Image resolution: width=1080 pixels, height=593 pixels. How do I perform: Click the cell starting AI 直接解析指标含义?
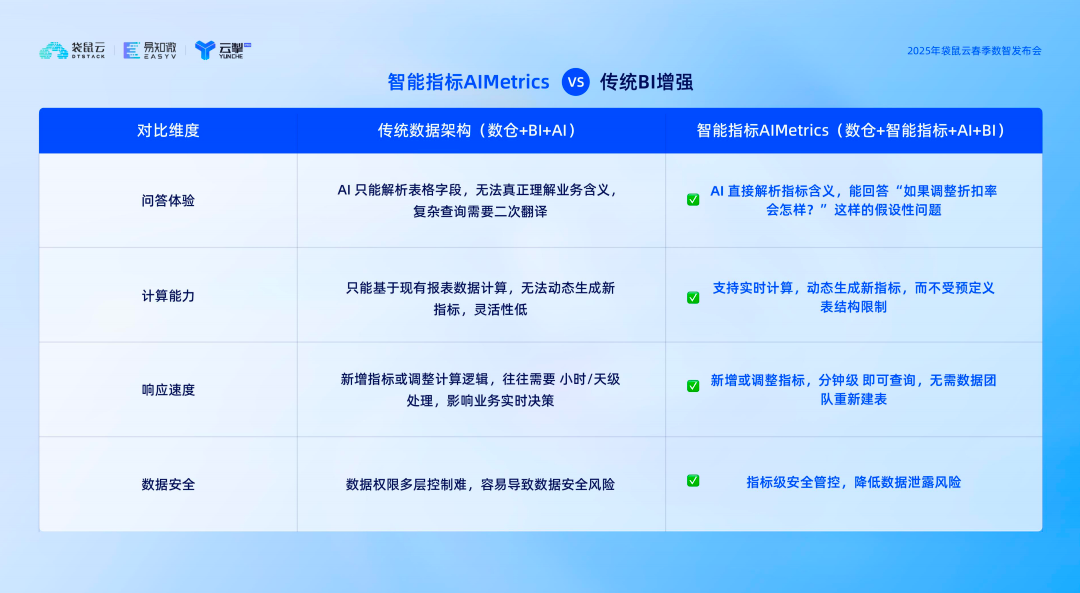coord(853,200)
